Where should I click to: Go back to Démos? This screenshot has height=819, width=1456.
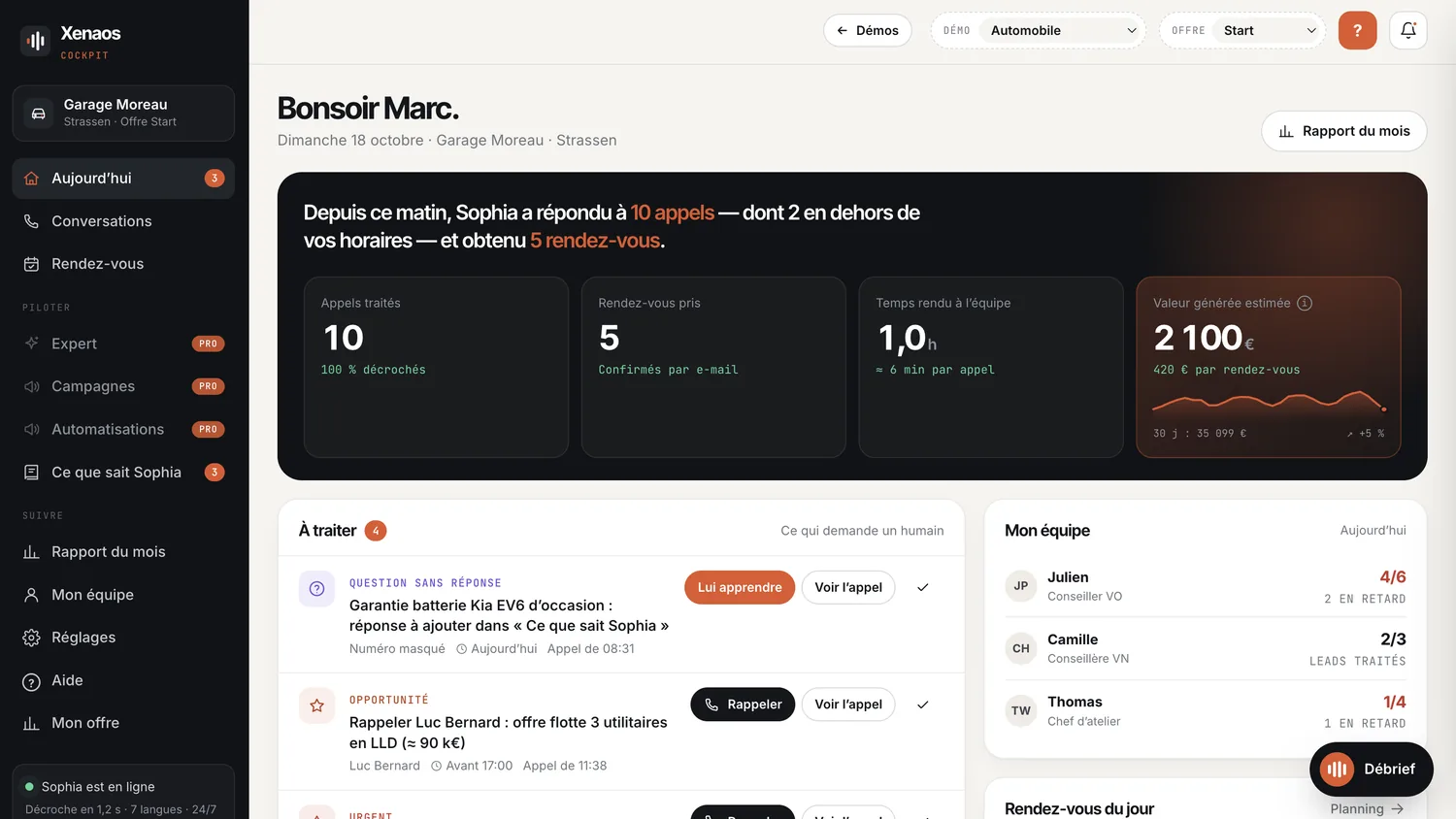868,30
